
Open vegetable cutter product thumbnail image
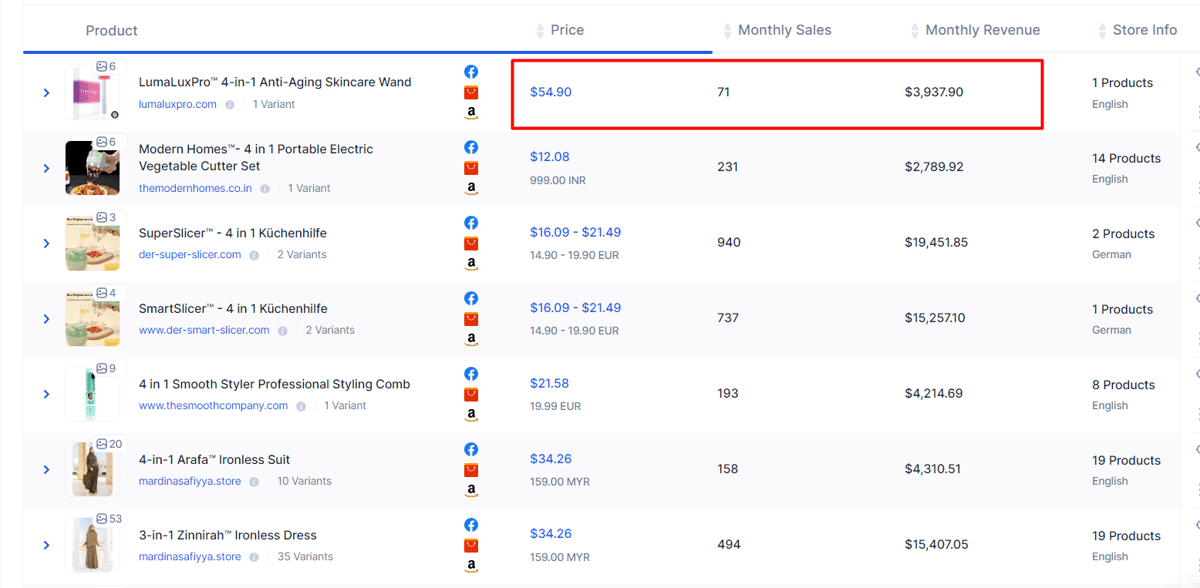[92, 168]
